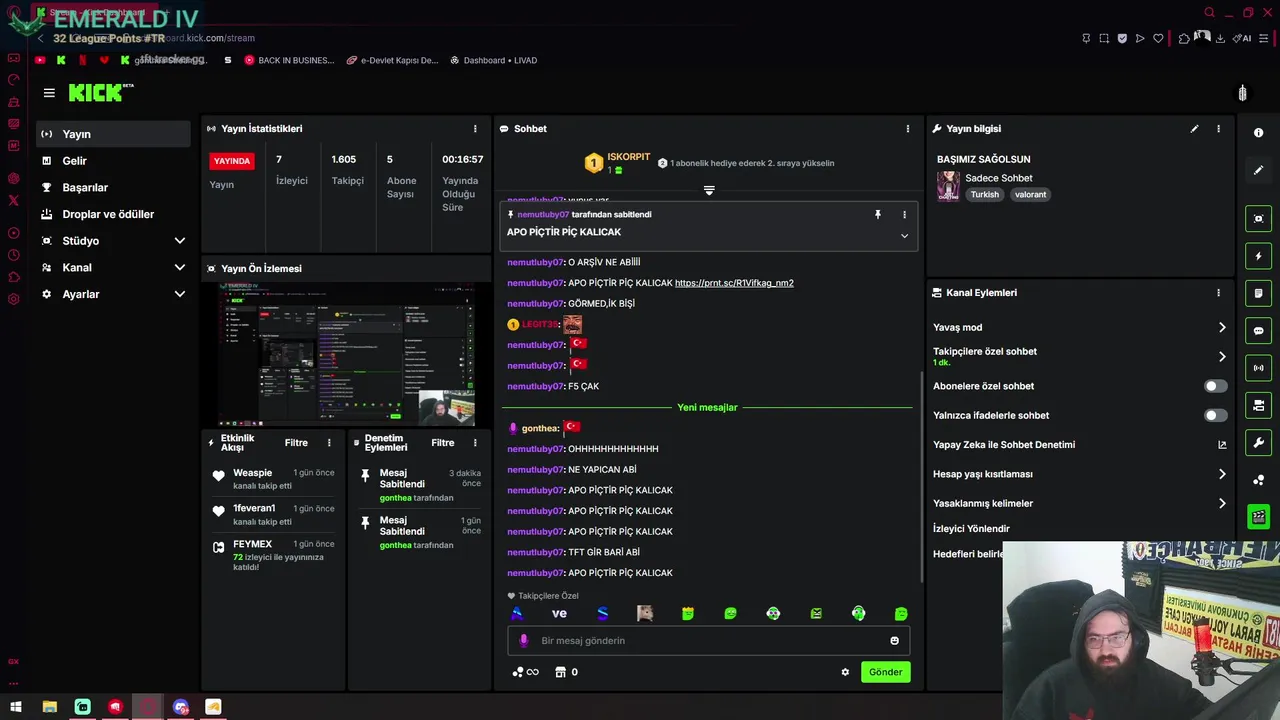Viewport: 1280px width, 720px height.
Task: Click the stream preview thumbnail
Action: click(x=346, y=354)
